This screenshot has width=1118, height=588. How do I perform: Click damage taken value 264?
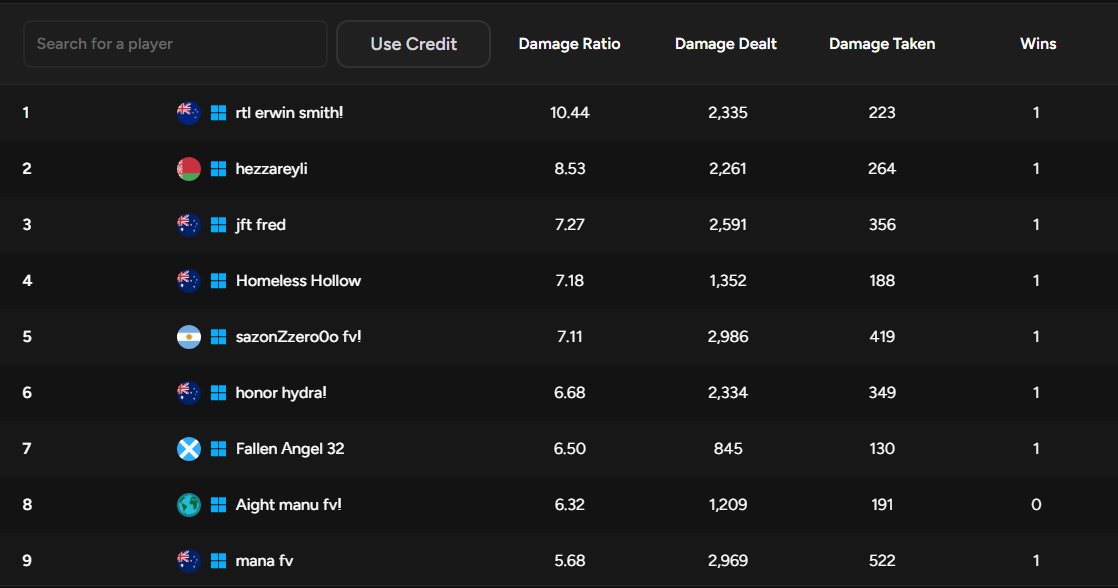[882, 169]
